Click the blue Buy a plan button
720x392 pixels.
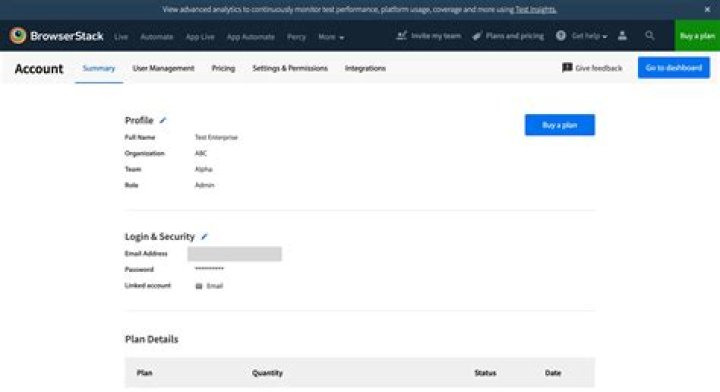(560, 125)
